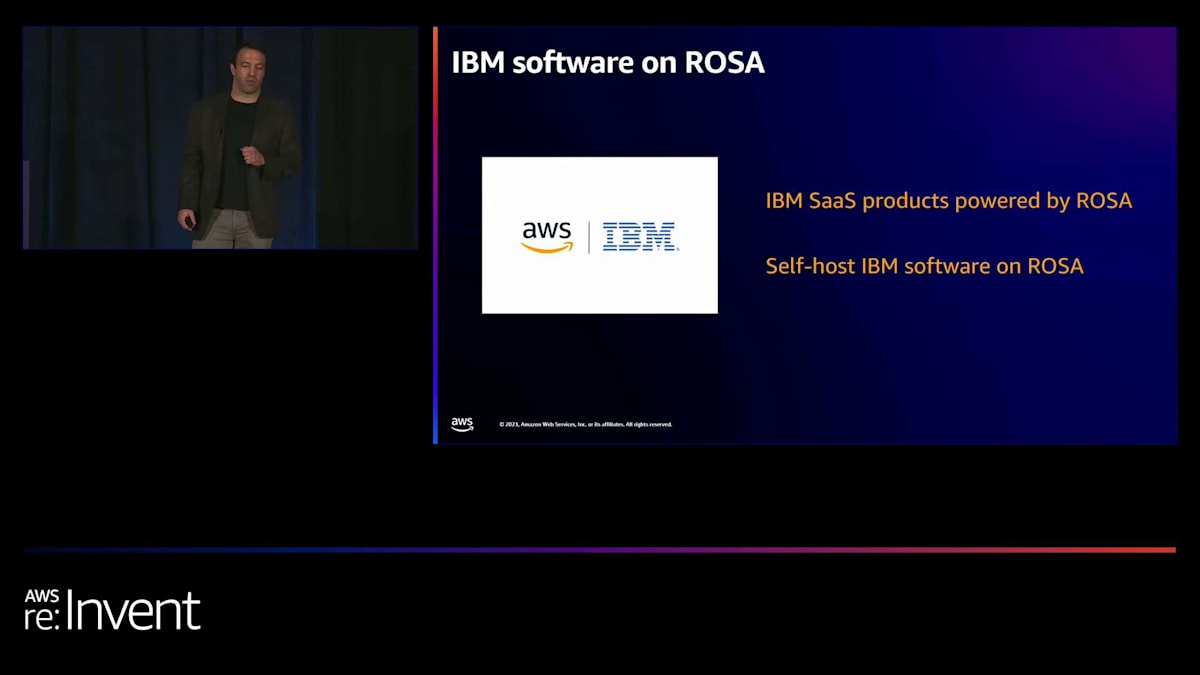
Task: Select the slide title "IBM software on ROSA"
Action: point(608,62)
